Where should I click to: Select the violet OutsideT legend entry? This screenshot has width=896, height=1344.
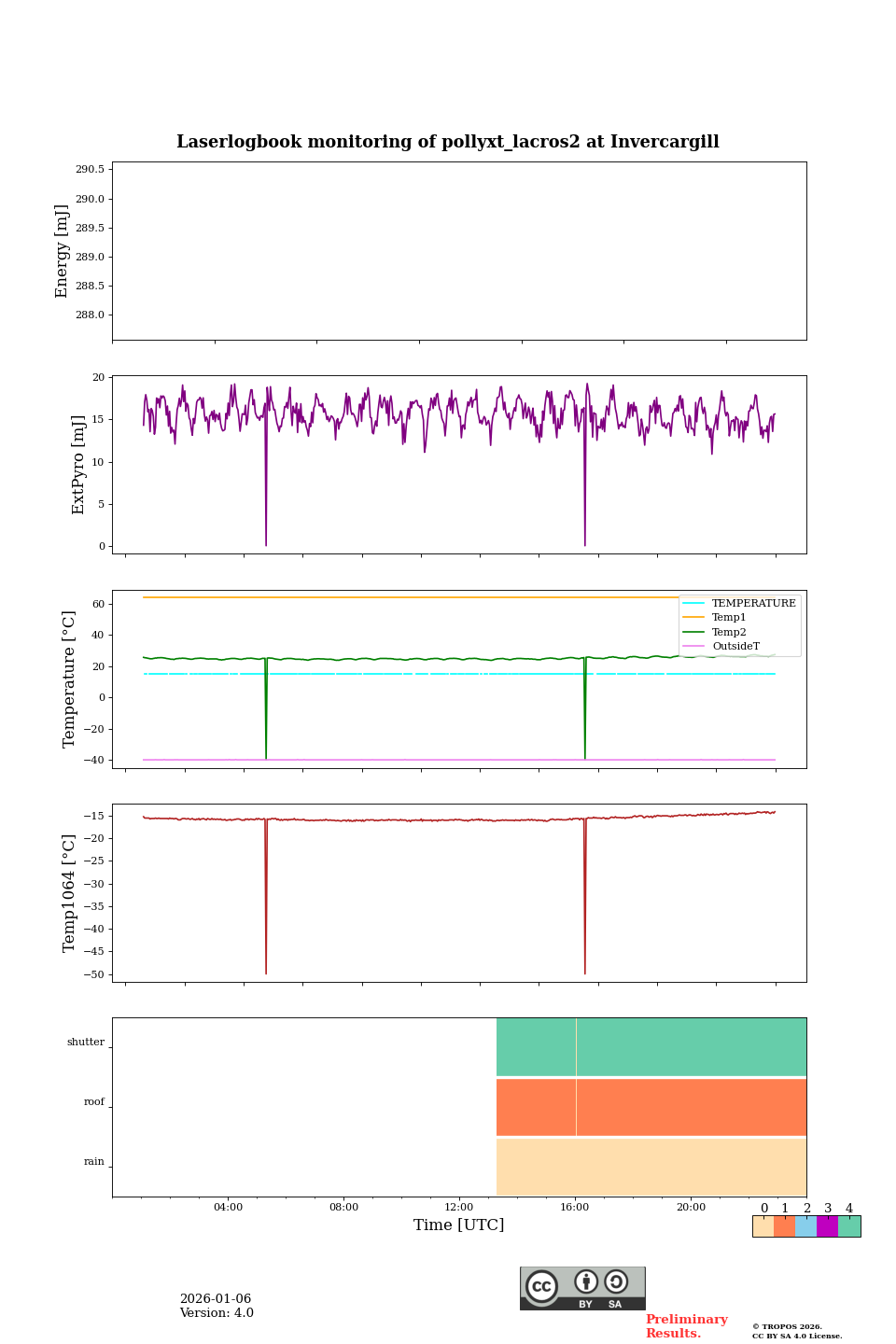[735, 647]
